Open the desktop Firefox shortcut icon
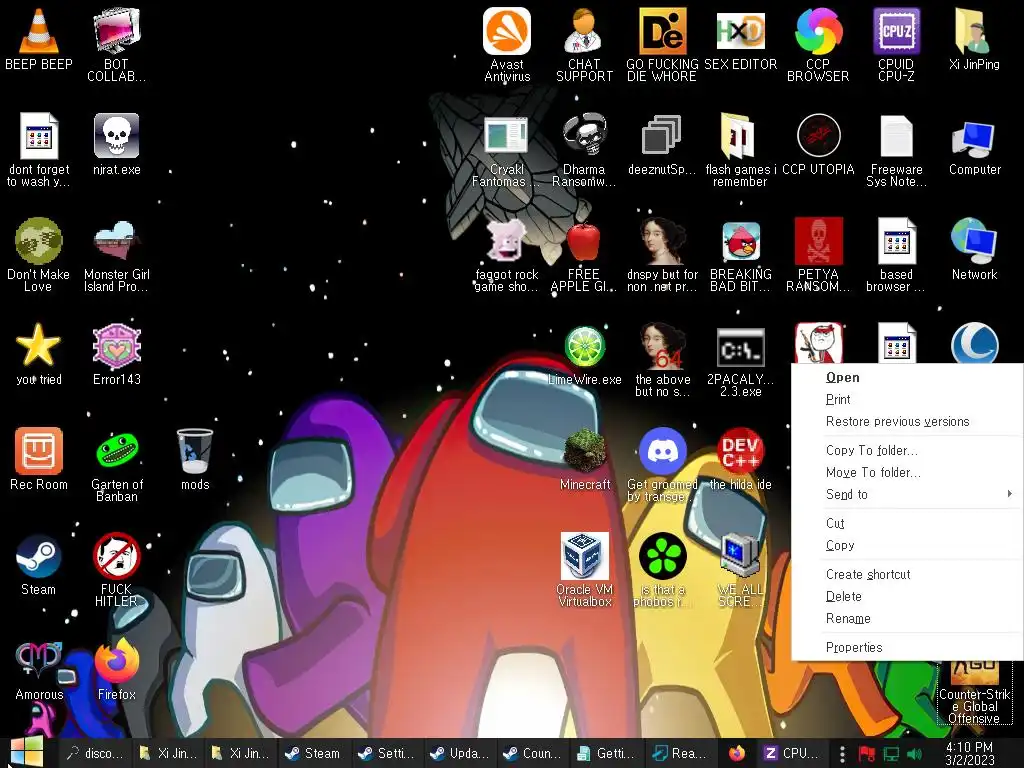Image resolution: width=1024 pixels, height=768 pixels. click(116, 661)
